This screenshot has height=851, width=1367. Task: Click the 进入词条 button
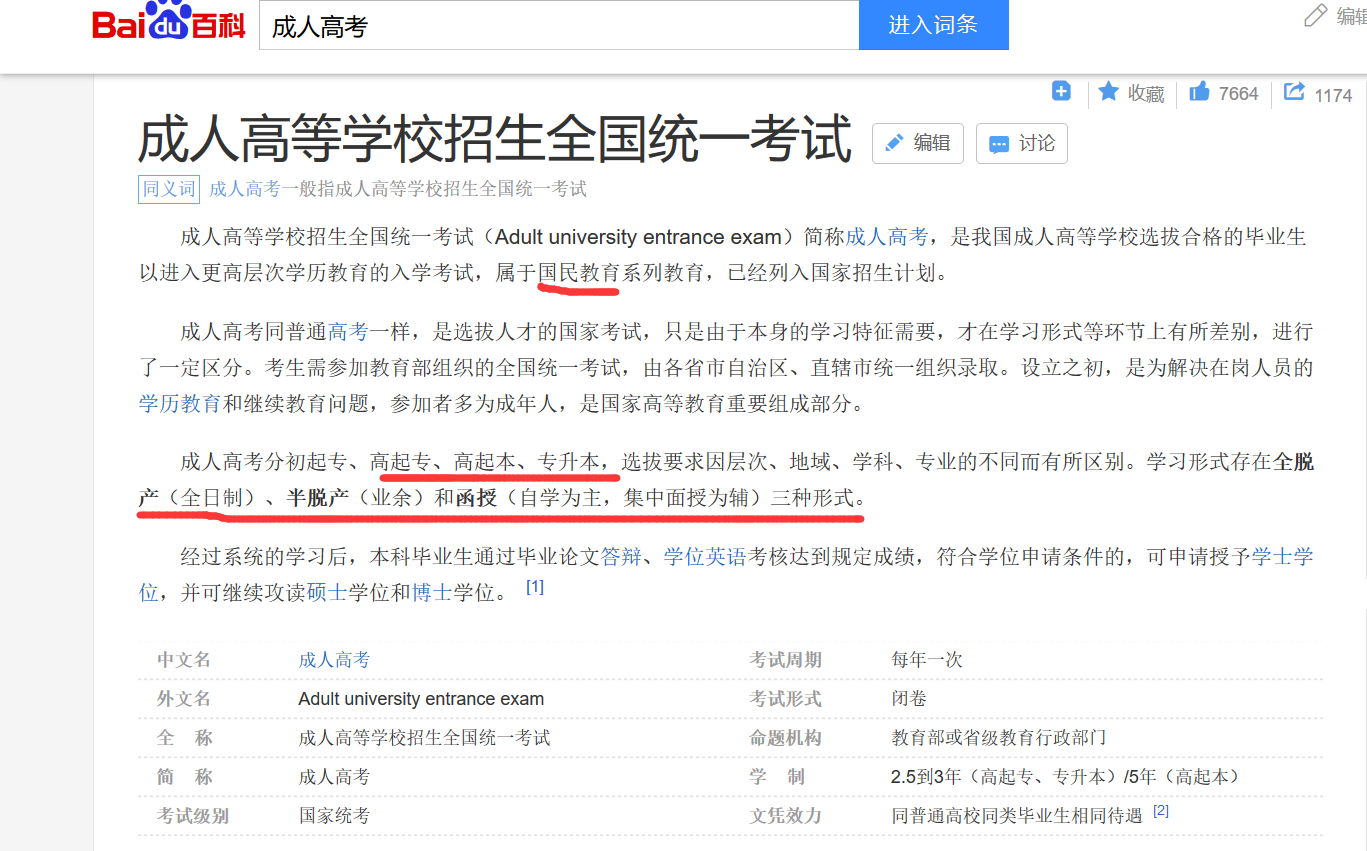pos(933,25)
